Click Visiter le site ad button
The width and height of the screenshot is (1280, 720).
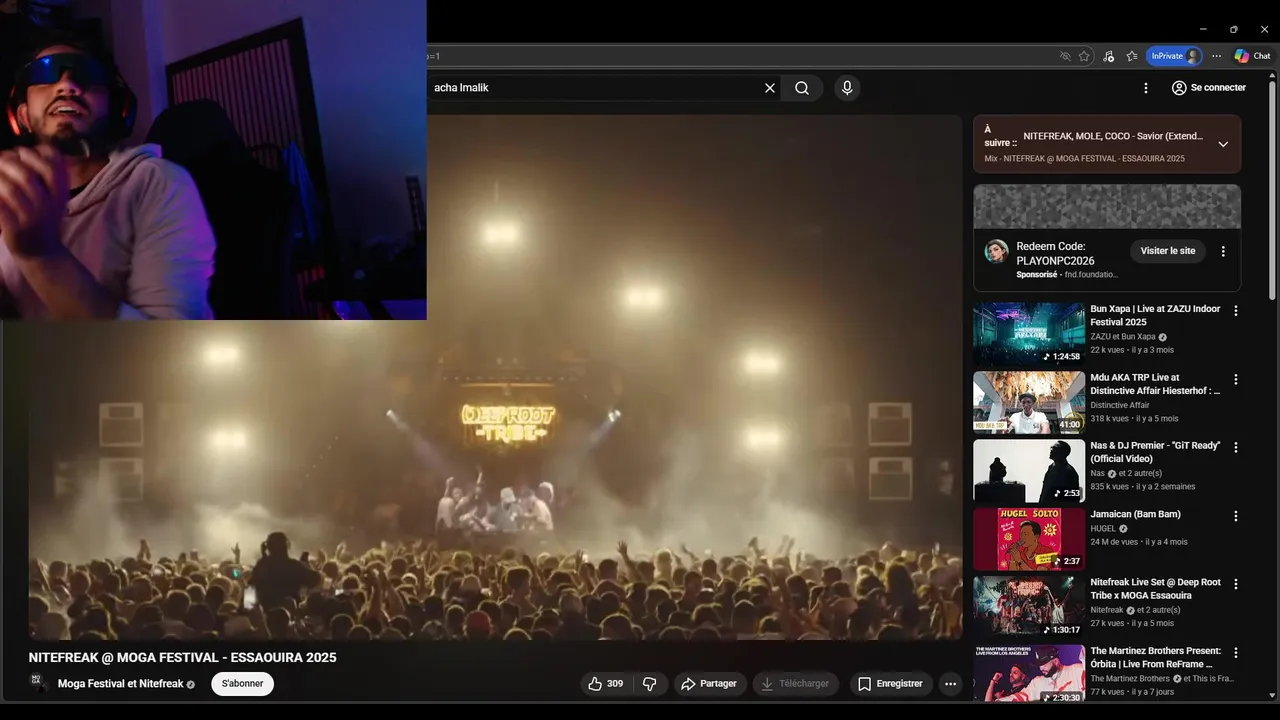coord(1167,251)
